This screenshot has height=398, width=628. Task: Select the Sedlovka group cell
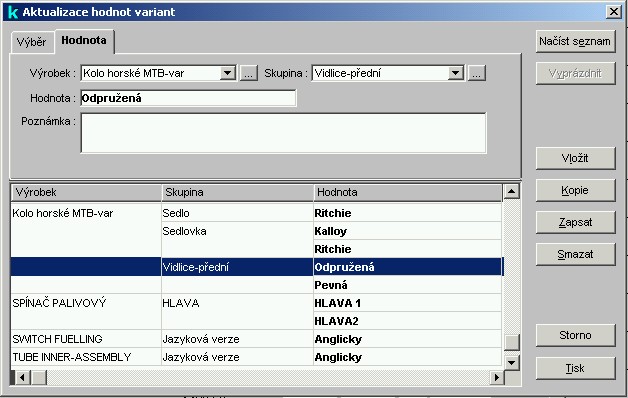click(237, 231)
